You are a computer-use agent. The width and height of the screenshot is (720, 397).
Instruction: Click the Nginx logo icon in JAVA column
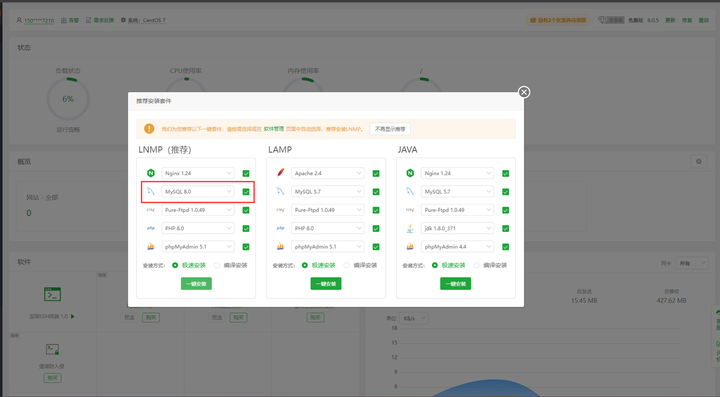point(410,173)
